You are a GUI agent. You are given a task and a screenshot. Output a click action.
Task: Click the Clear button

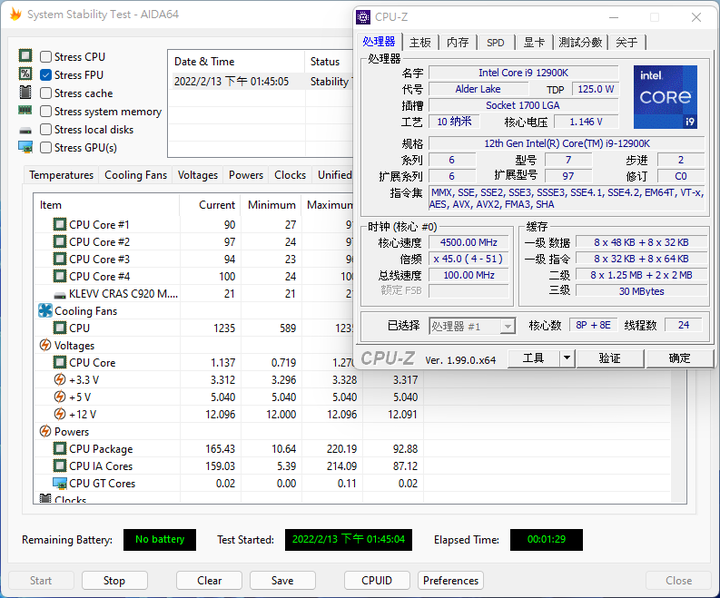[209, 581]
